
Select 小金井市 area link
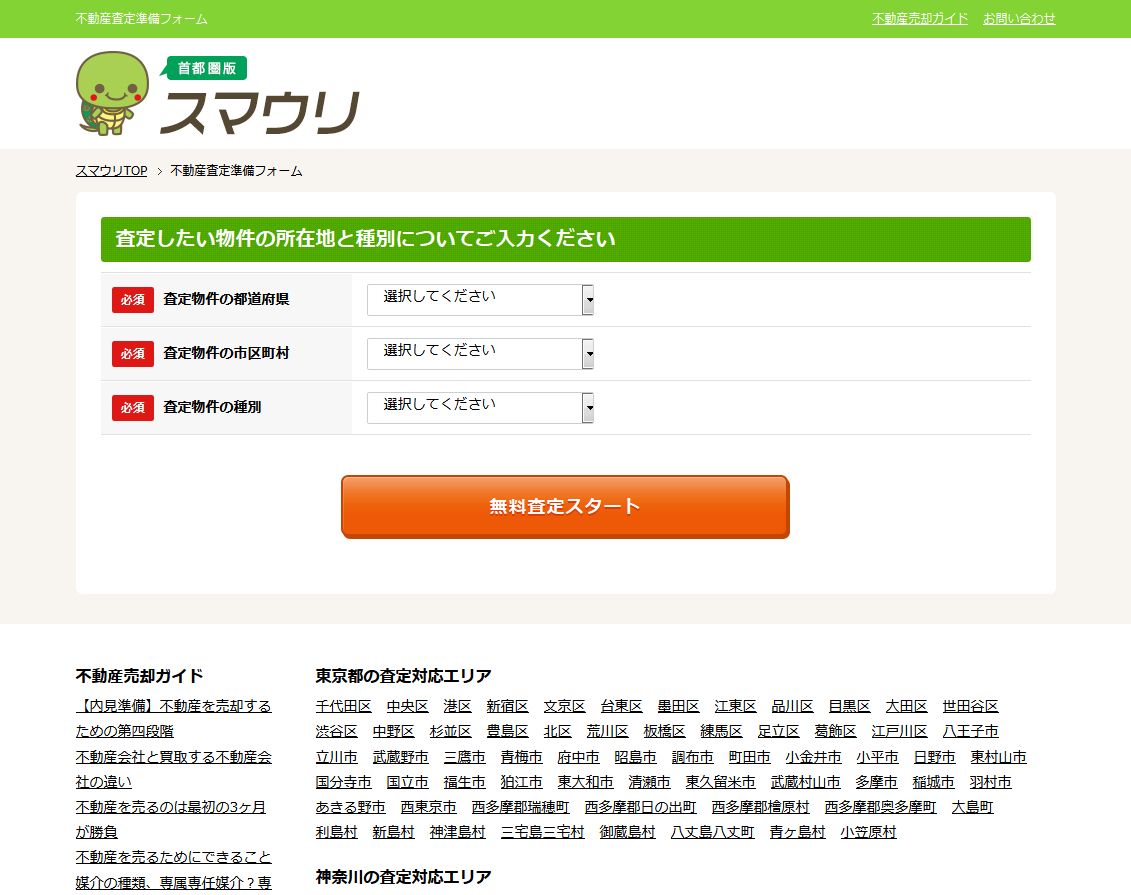click(813, 757)
